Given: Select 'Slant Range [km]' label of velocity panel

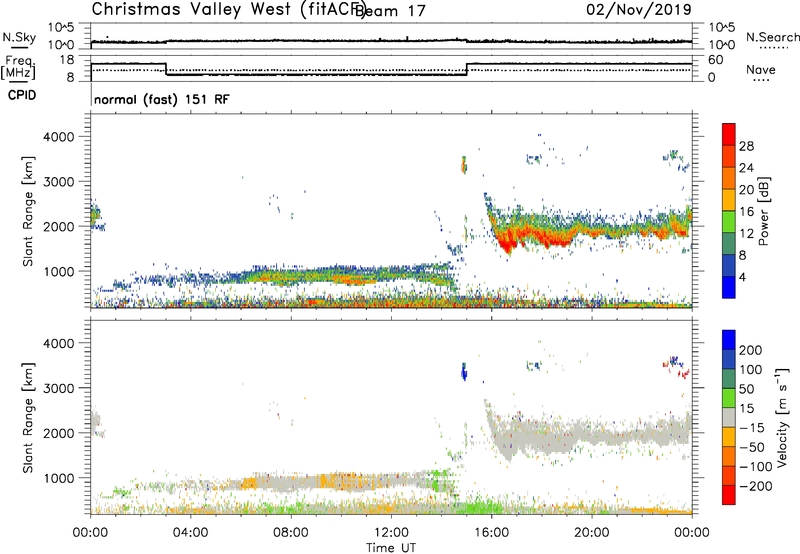Looking at the screenshot, I should [28, 417].
